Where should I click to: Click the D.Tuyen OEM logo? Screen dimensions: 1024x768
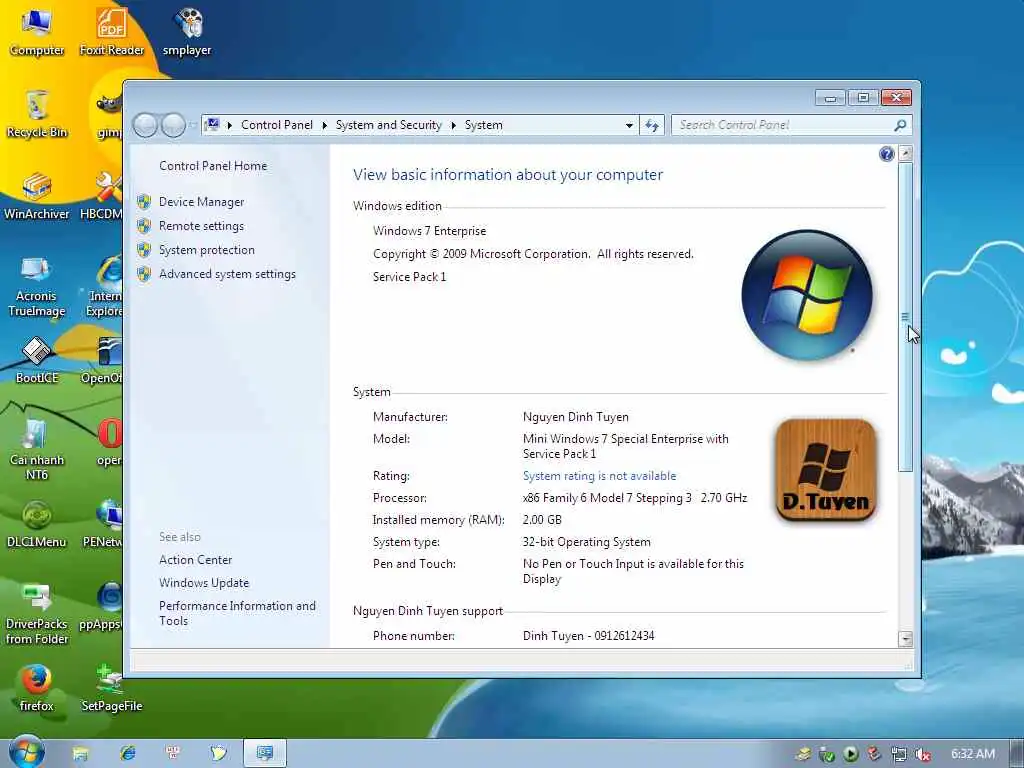[x=825, y=470]
